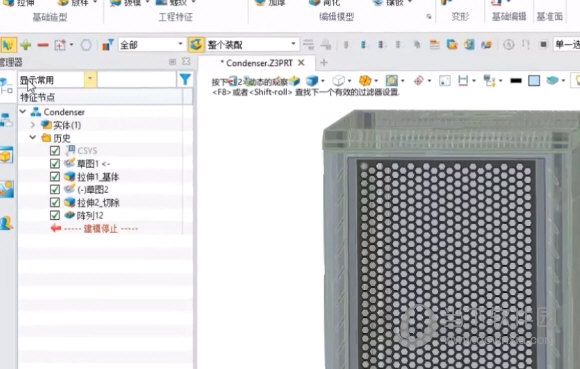Open the shaded display mode dropdown arrow
This screenshot has width=580, height=369.
click(x=323, y=81)
